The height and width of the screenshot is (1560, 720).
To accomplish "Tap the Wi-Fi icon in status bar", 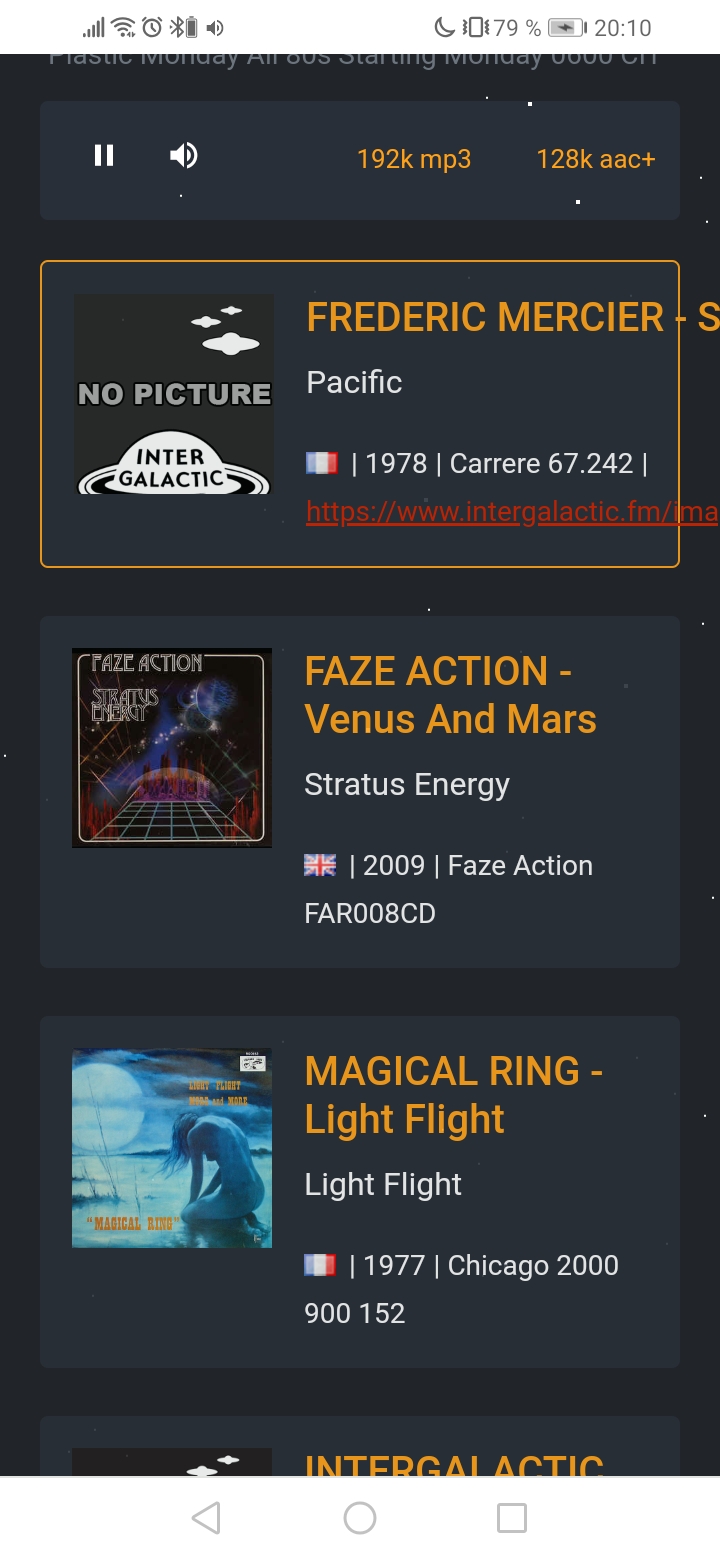I will pos(123,28).
